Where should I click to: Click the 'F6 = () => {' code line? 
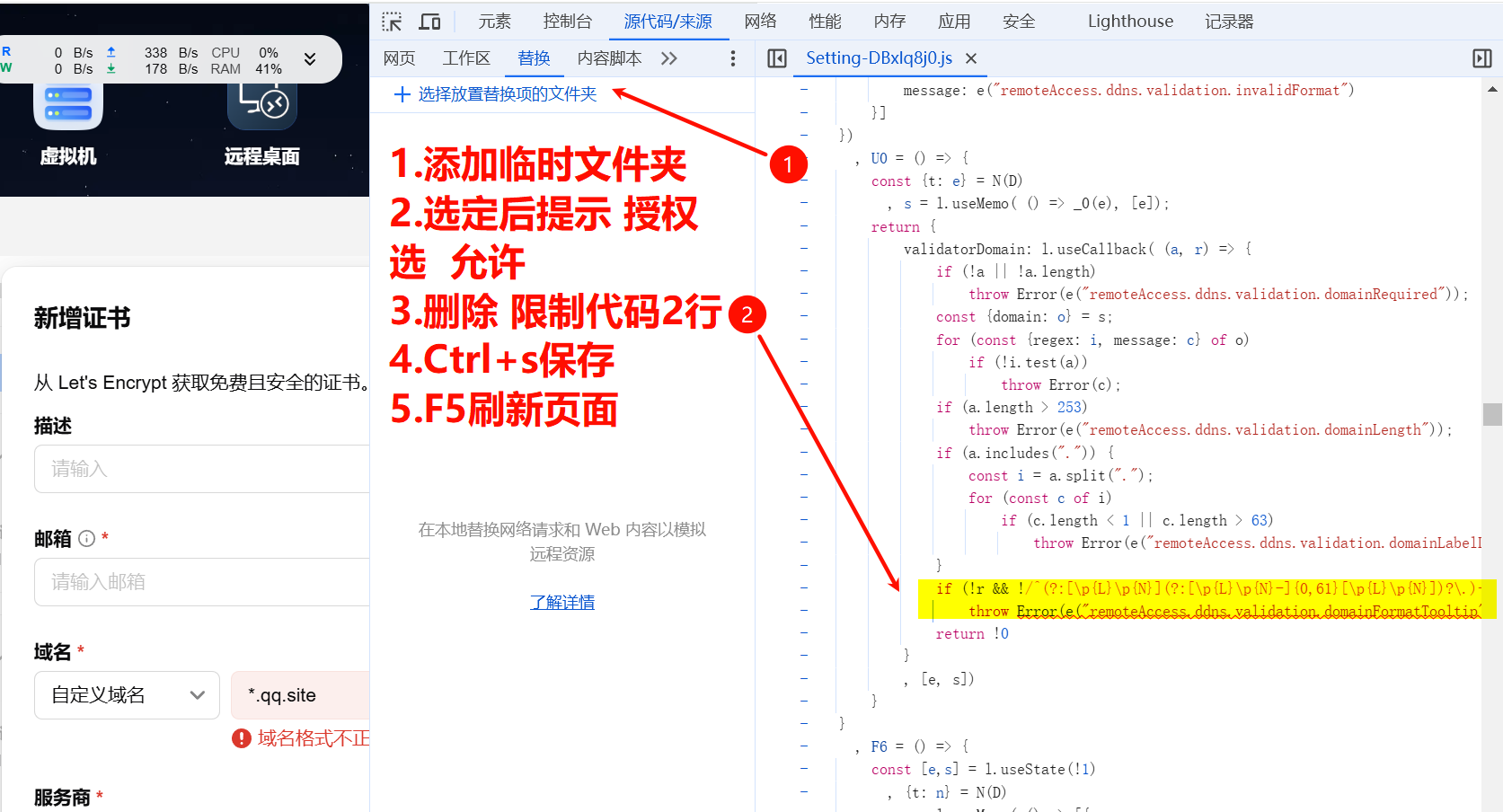pyautogui.click(x=920, y=746)
